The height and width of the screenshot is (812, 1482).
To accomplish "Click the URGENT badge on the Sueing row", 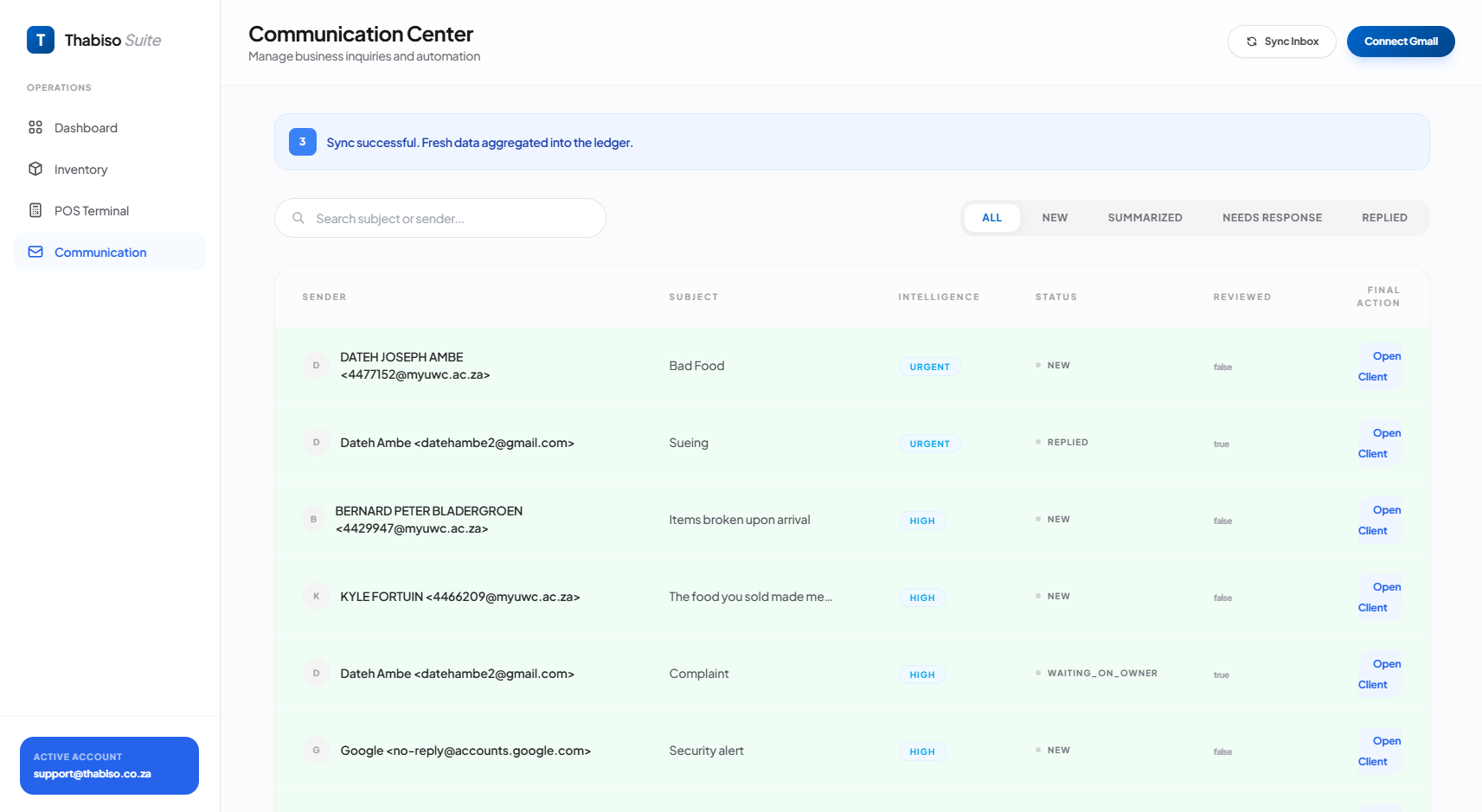I will 929,443.
